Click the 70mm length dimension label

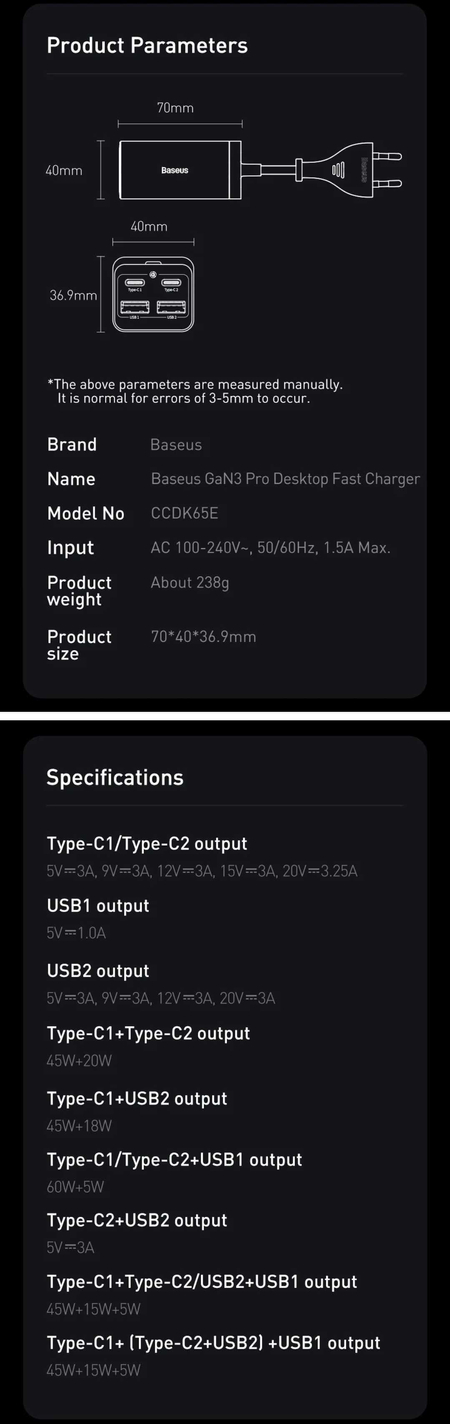pos(175,107)
